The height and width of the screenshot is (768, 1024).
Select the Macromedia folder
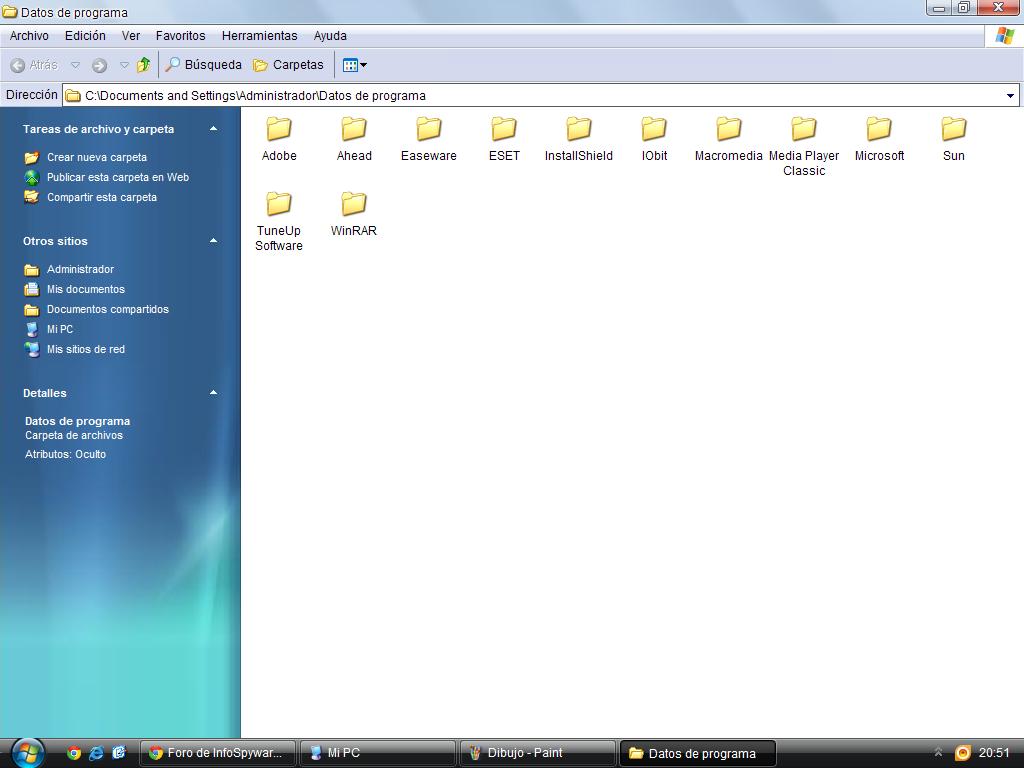pos(728,138)
